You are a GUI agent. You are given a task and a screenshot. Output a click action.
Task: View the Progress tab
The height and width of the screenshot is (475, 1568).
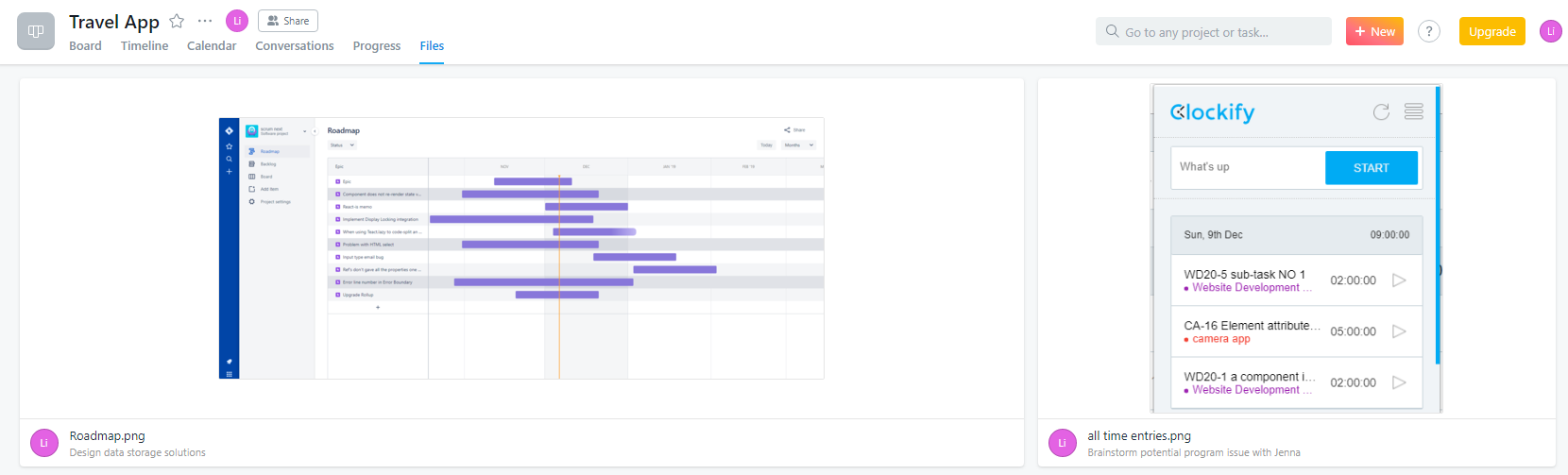pos(377,45)
